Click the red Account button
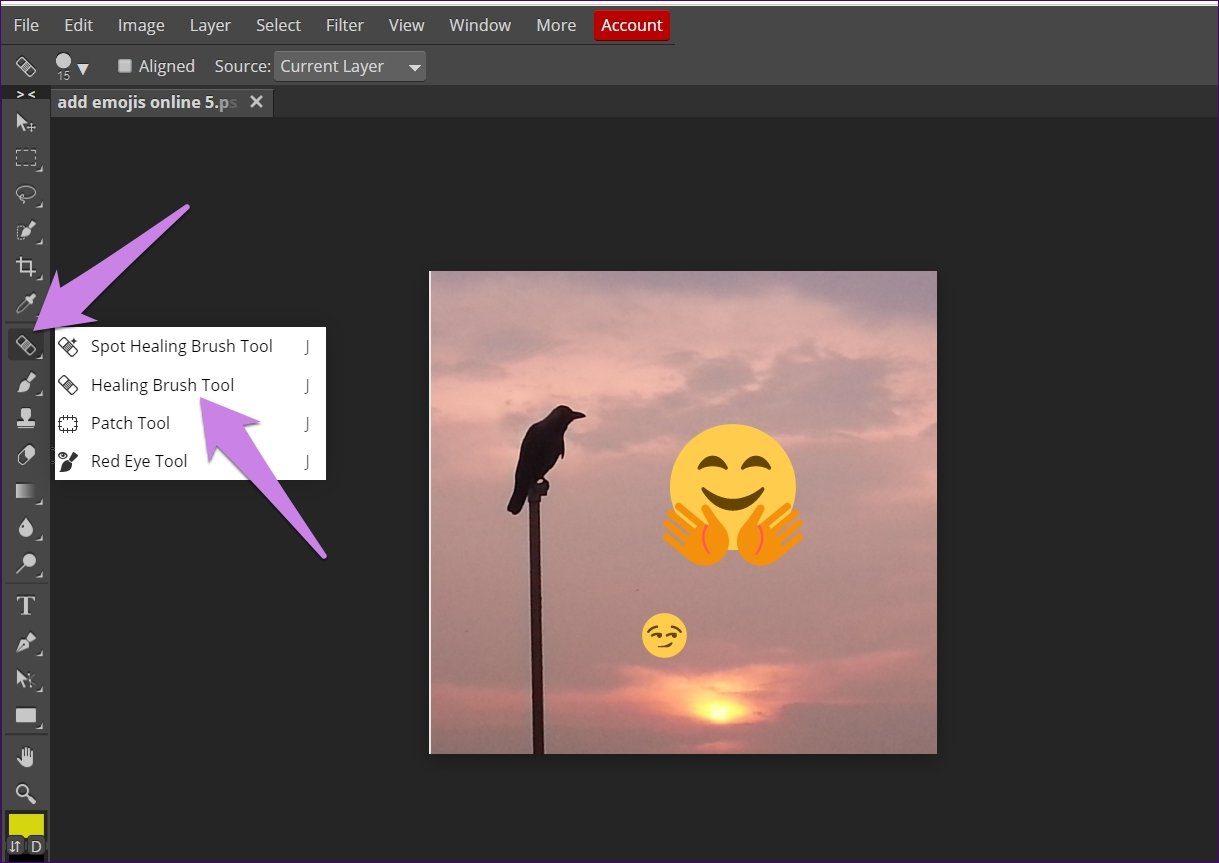The width and height of the screenshot is (1219, 863). coord(632,25)
